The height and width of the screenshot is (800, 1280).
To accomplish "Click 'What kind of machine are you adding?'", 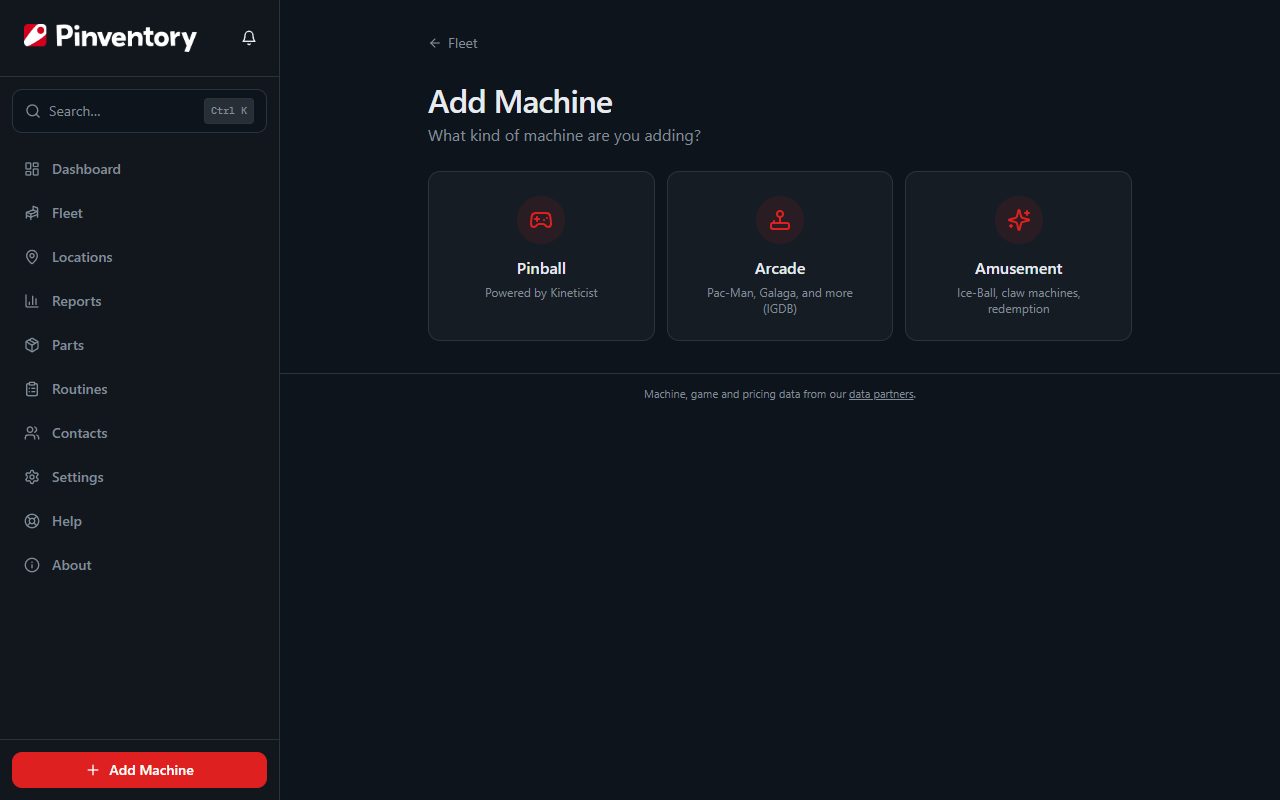I will click(564, 135).
